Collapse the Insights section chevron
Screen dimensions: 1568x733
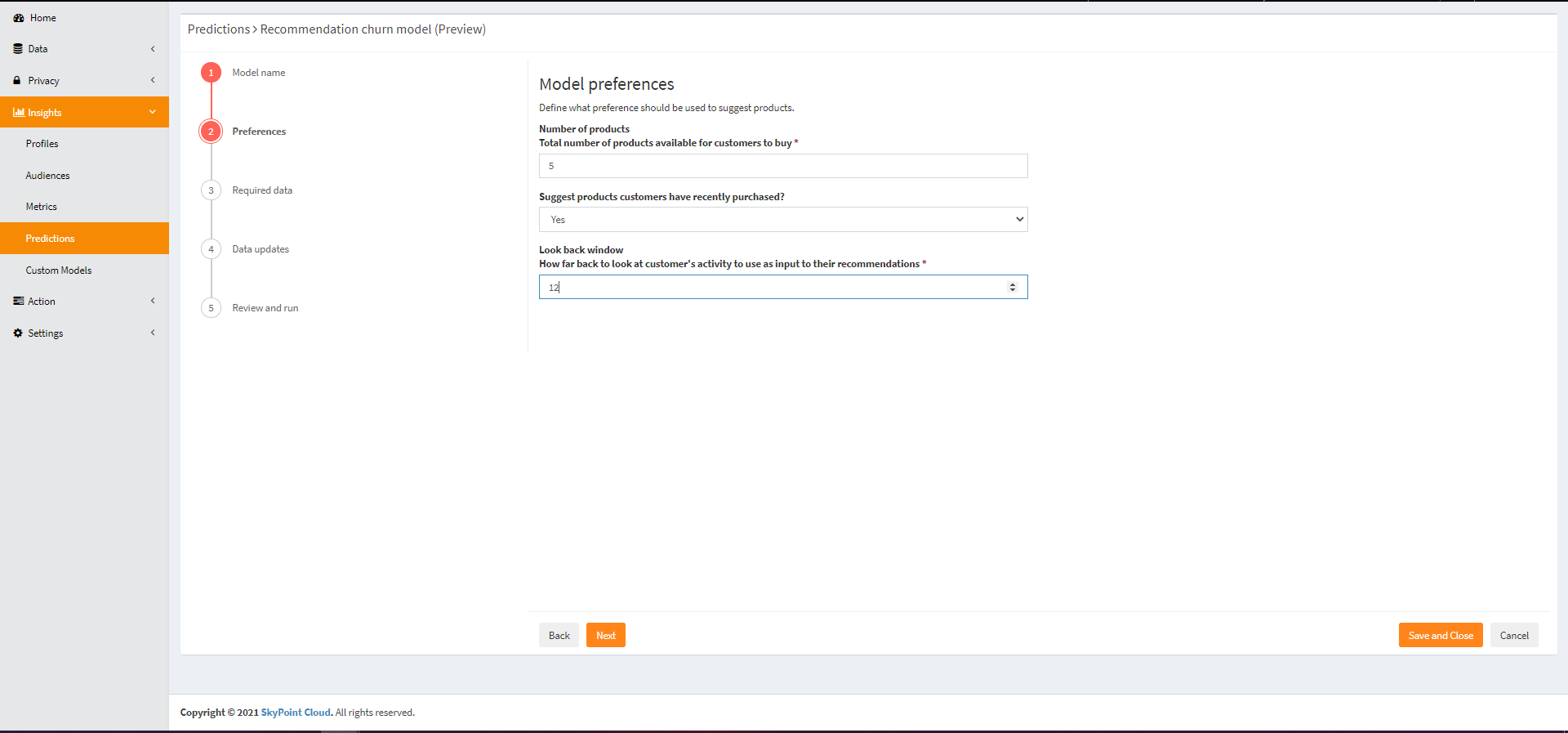153,113
